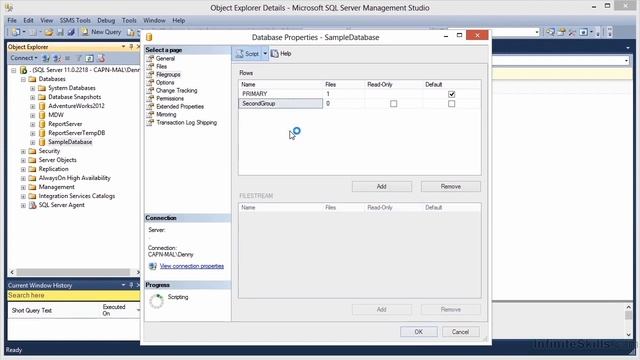Open the Window menu

point(154,20)
